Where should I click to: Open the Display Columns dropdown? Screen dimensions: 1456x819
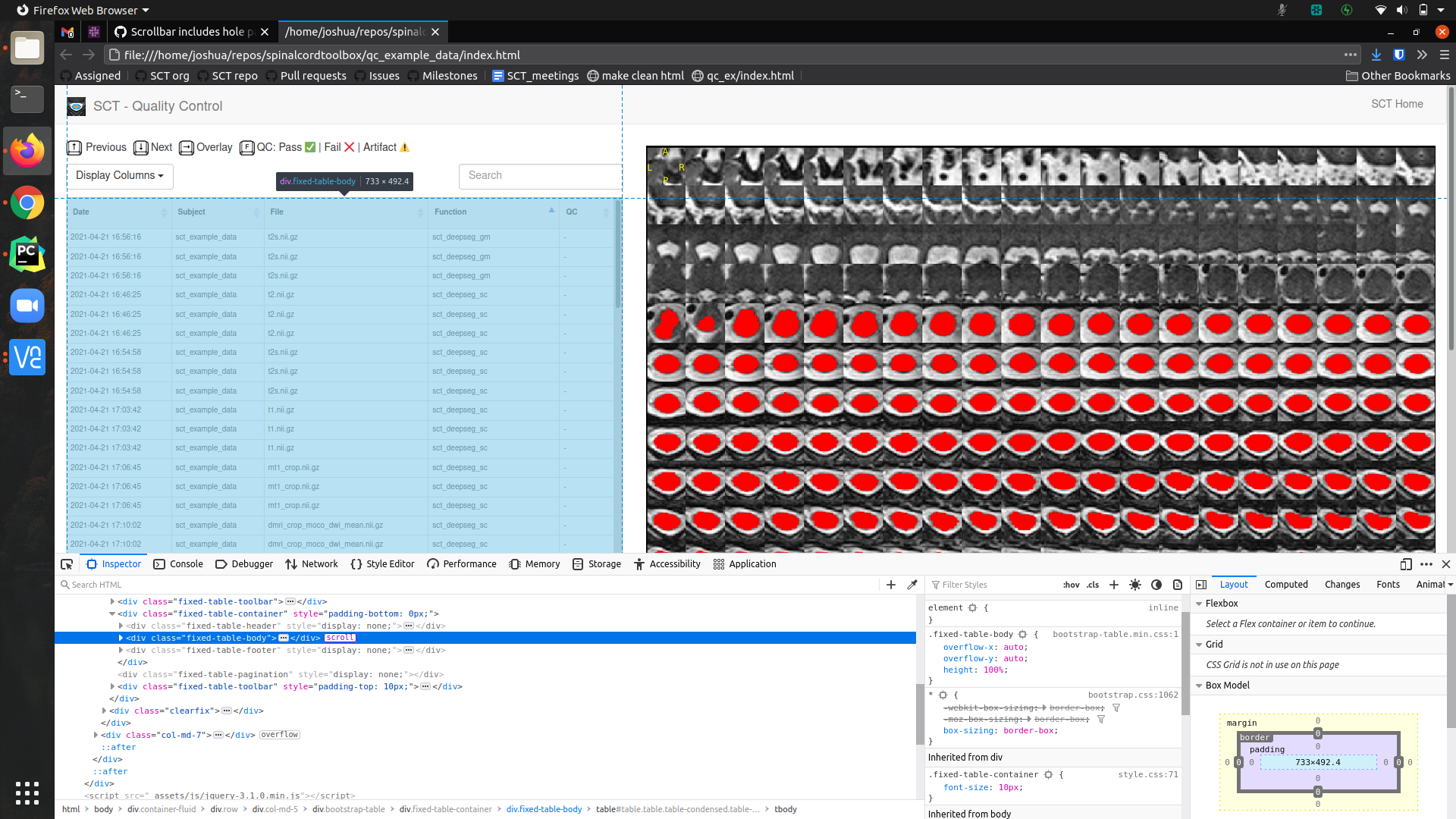pyautogui.click(x=119, y=176)
